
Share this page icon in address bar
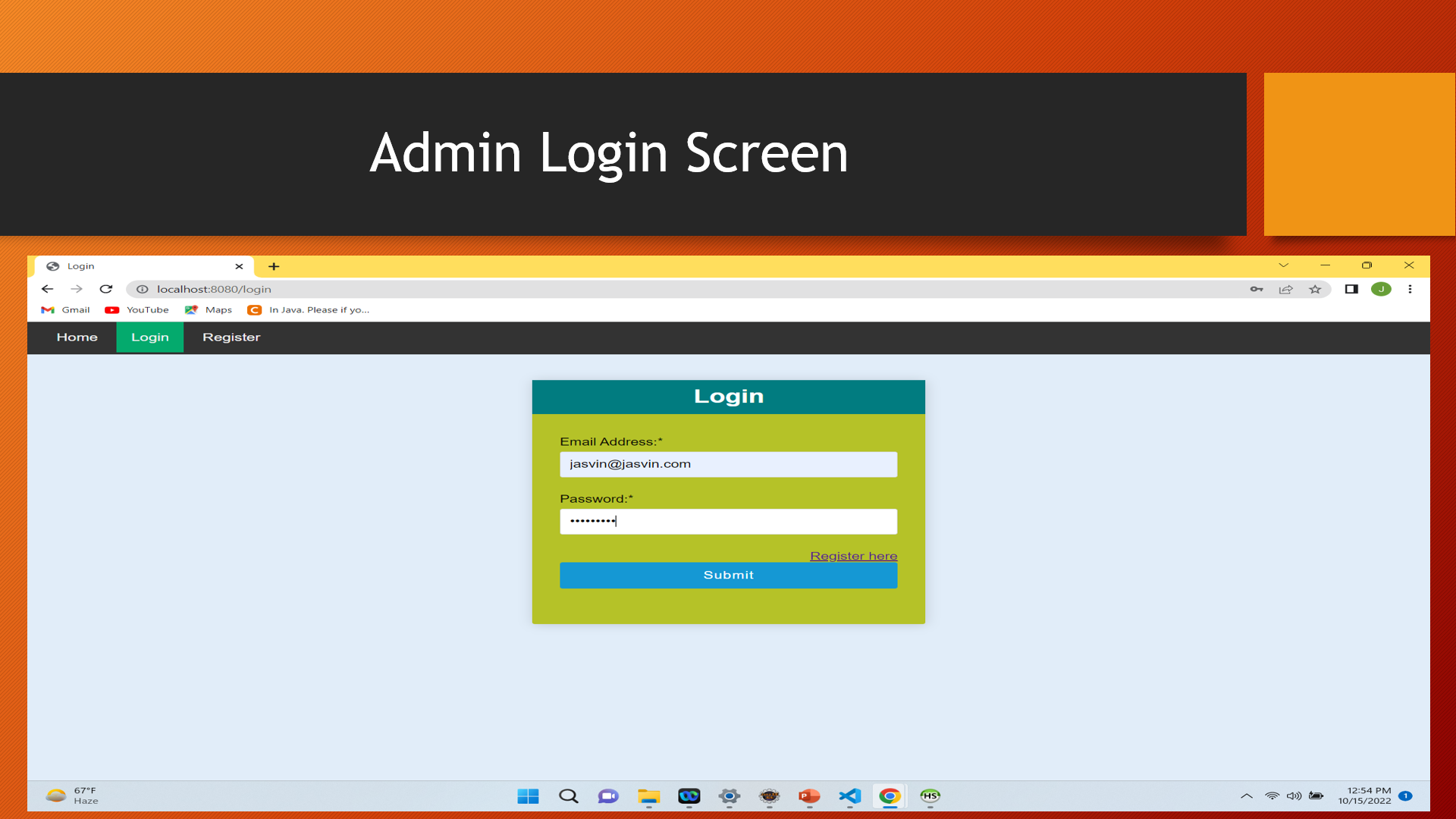(x=1285, y=289)
